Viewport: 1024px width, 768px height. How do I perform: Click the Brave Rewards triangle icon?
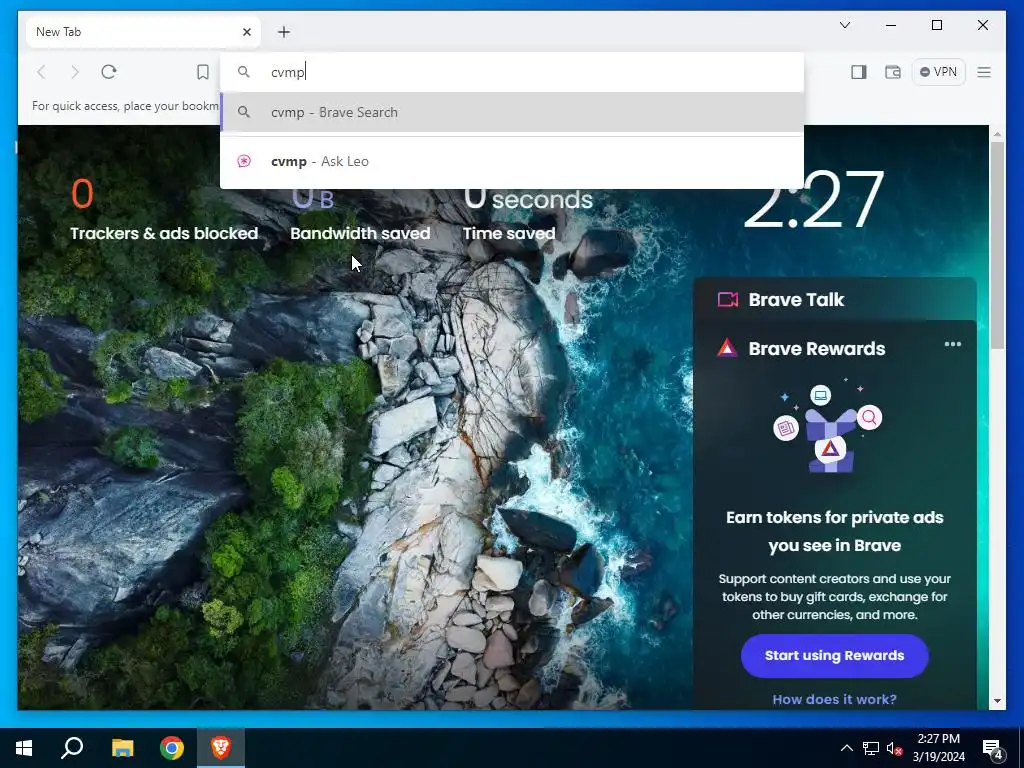[x=727, y=348]
